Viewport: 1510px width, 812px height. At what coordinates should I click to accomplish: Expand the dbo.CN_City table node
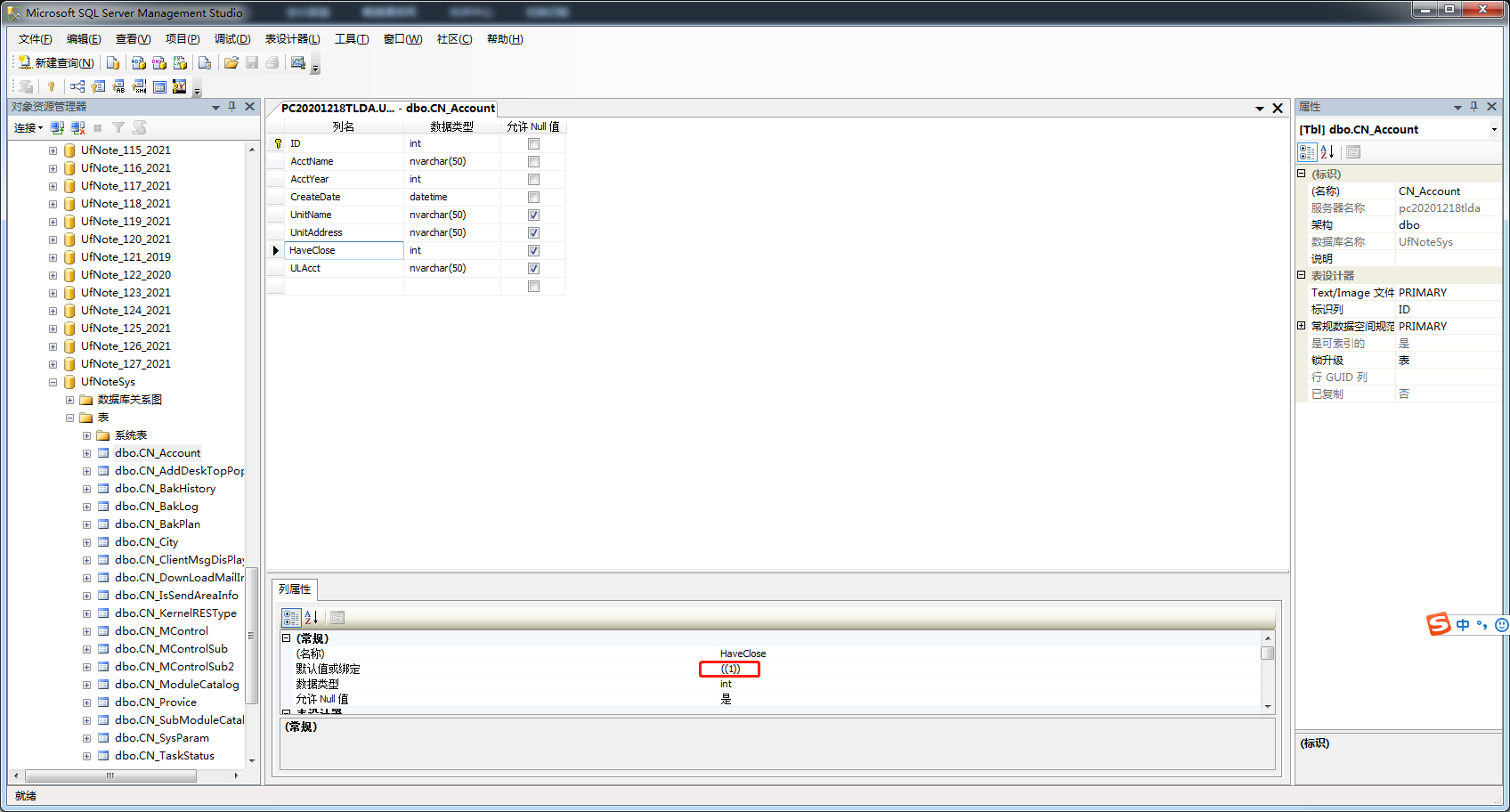pos(86,542)
